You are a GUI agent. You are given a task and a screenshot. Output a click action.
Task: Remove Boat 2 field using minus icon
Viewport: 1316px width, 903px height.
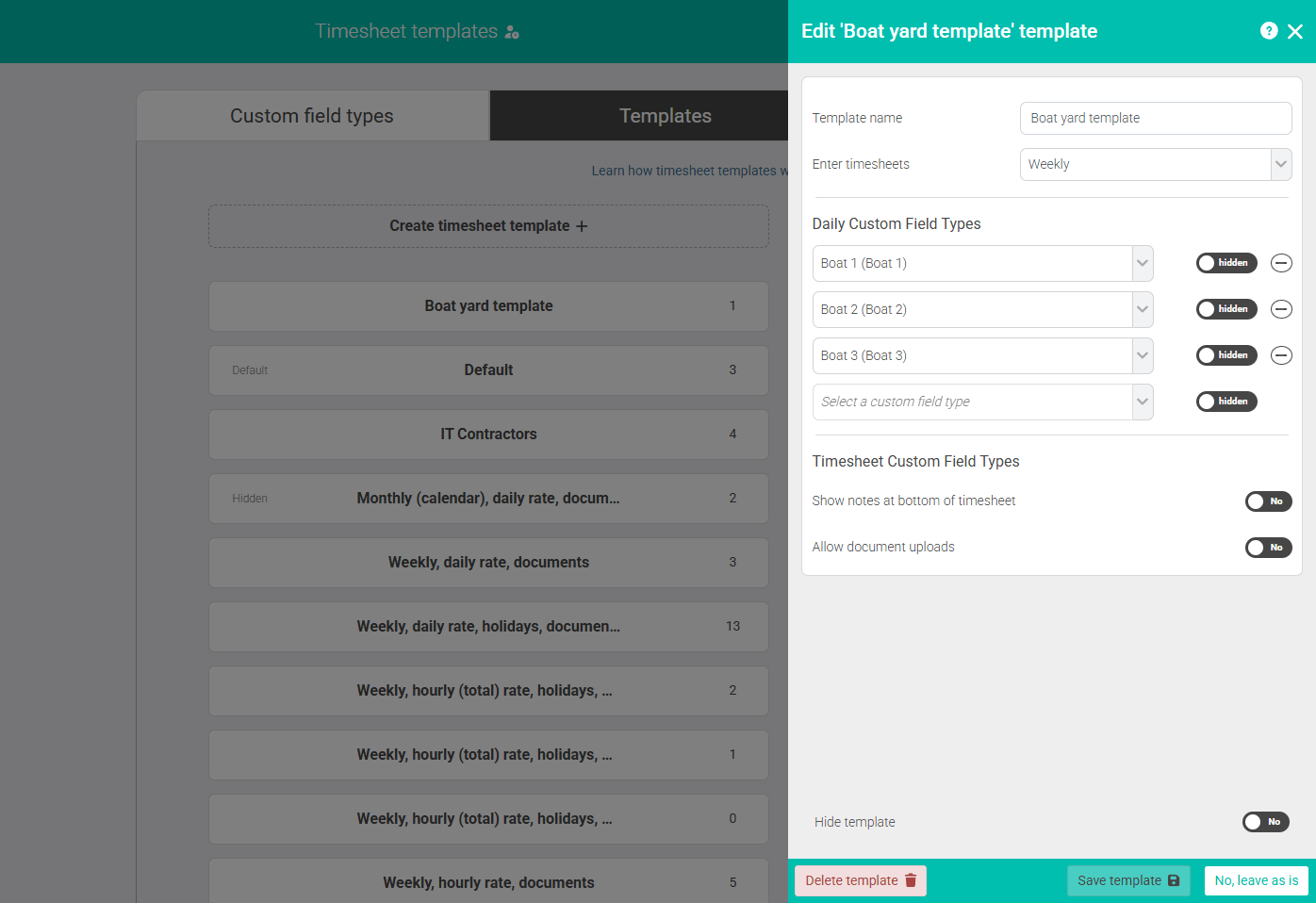click(x=1281, y=309)
